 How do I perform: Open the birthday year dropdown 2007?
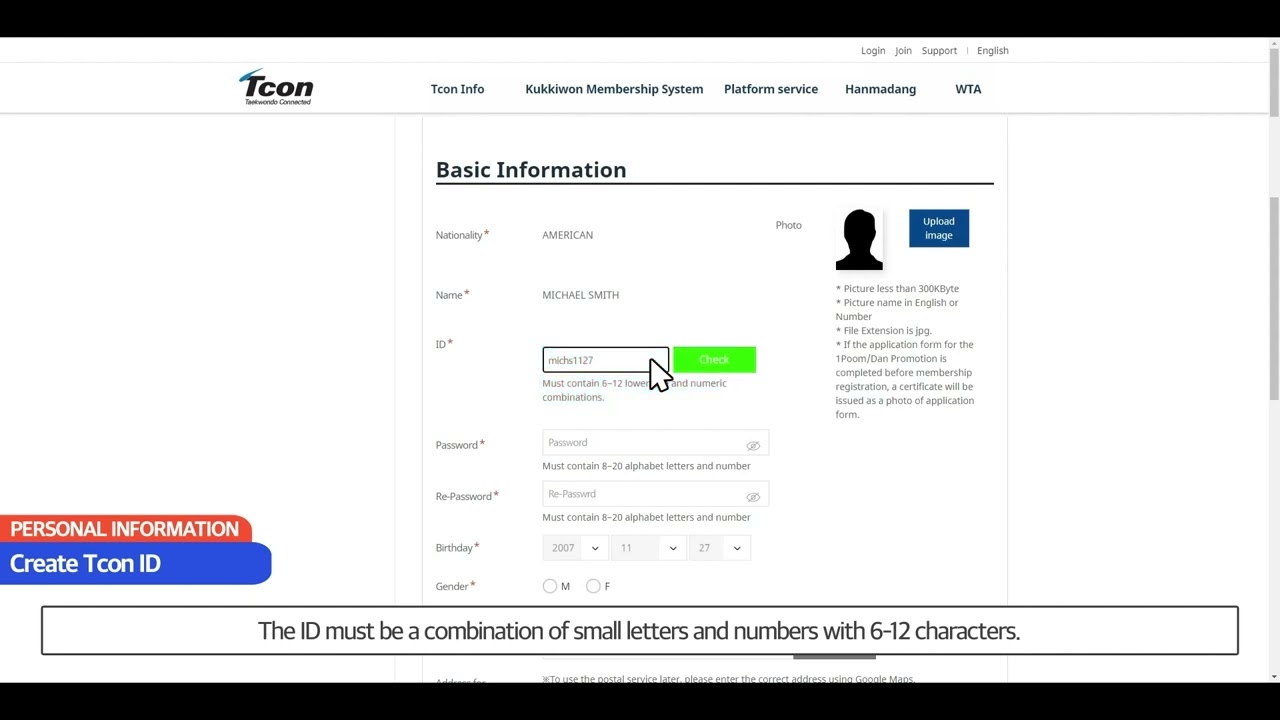tap(575, 548)
